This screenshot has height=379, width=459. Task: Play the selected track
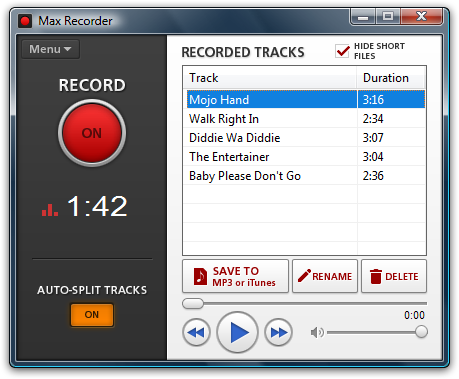(x=237, y=332)
